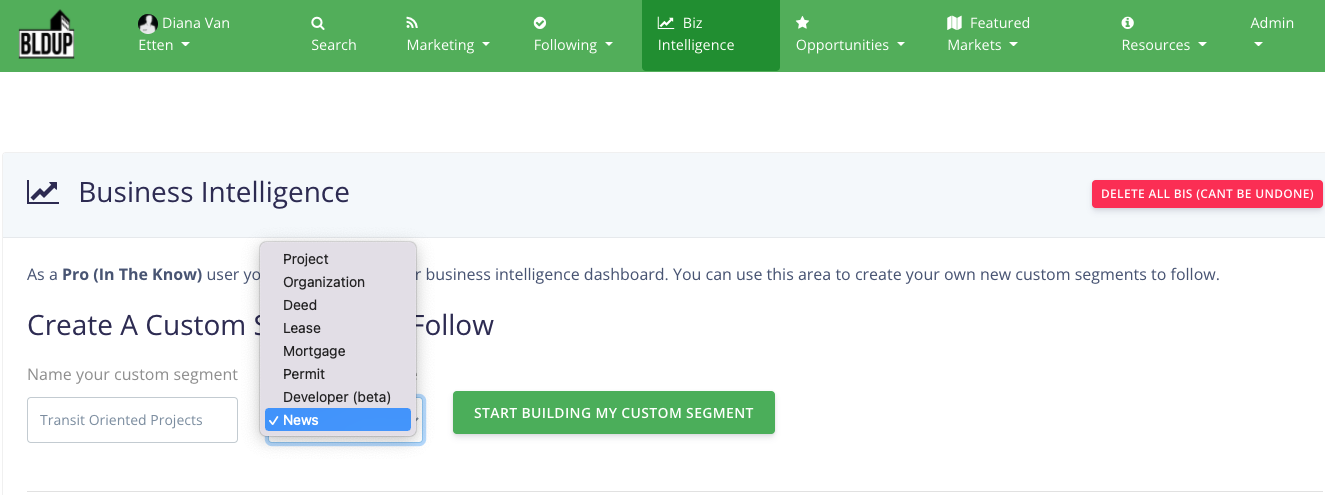Viewport: 1325px width, 495px height.
Task: Open the Opportunities dropdown caret
Action: pos(901,45)
